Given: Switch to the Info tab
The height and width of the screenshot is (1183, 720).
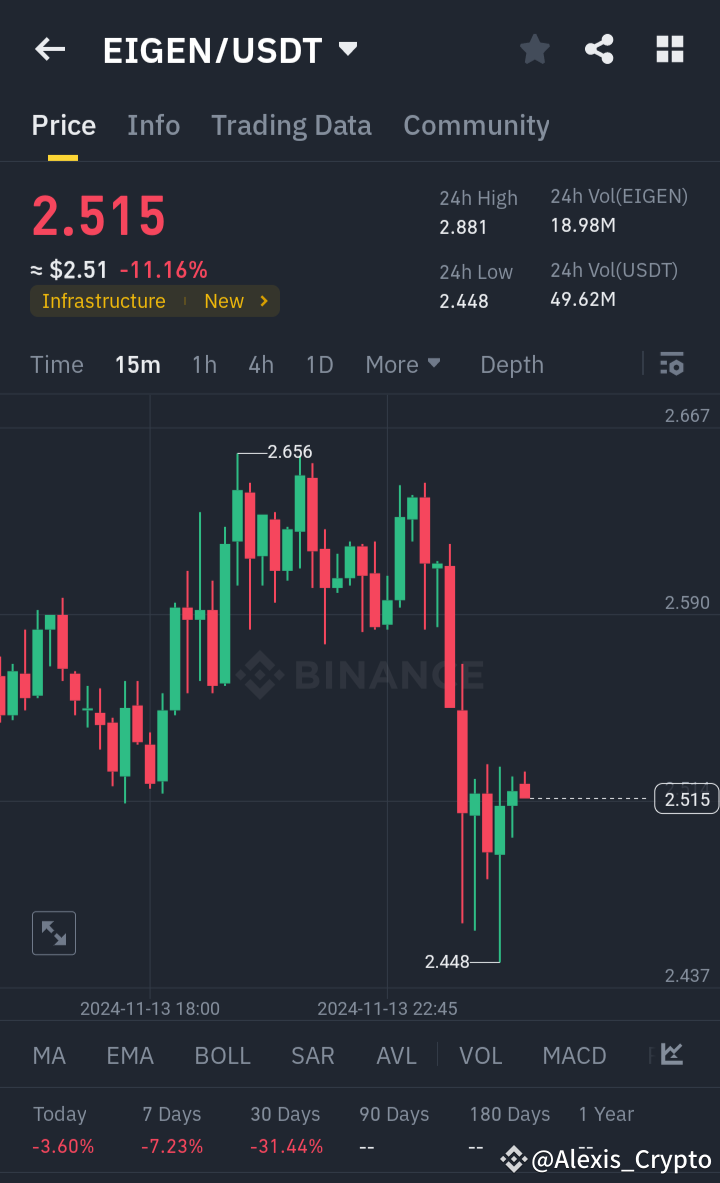Looking at the screenshot, I should coord(153,125).
